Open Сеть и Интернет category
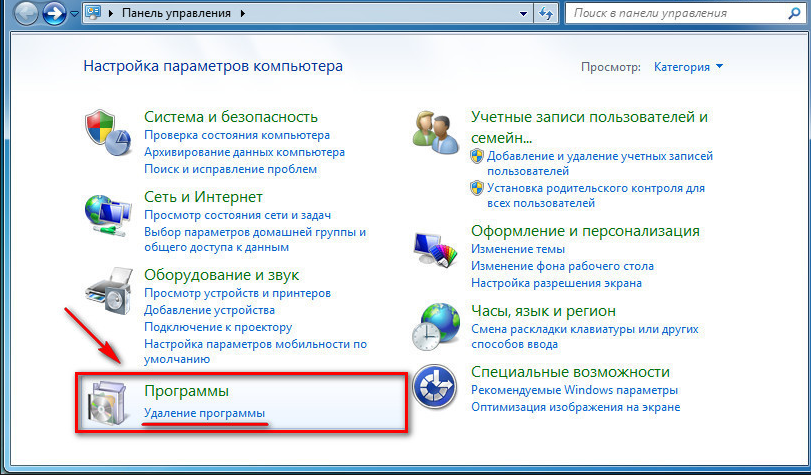The image size is (811, 475). point(203,197)
